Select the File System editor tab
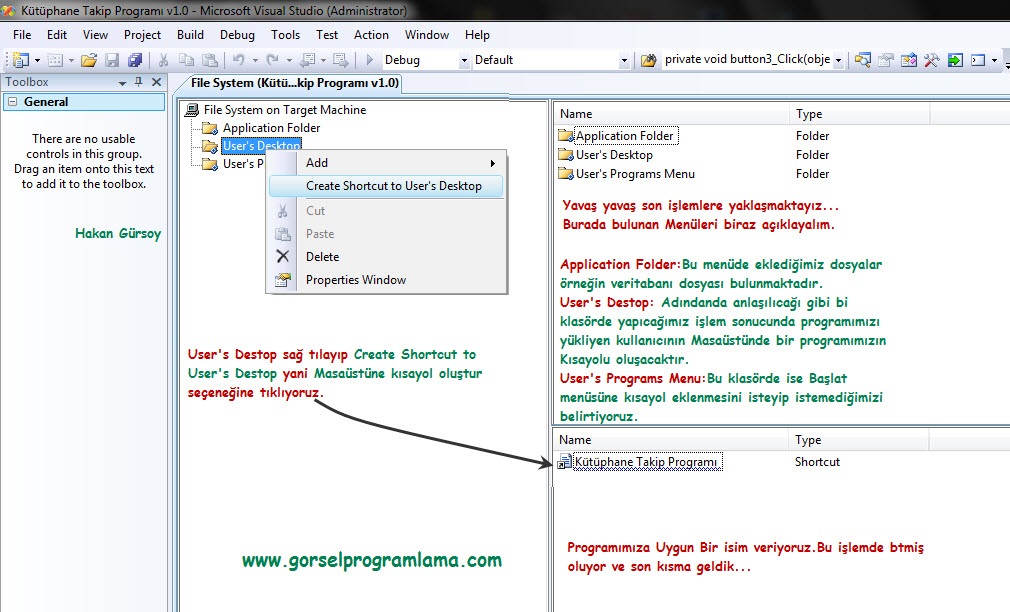Viewport: 1010px width, 612px height. click(294, 83)
